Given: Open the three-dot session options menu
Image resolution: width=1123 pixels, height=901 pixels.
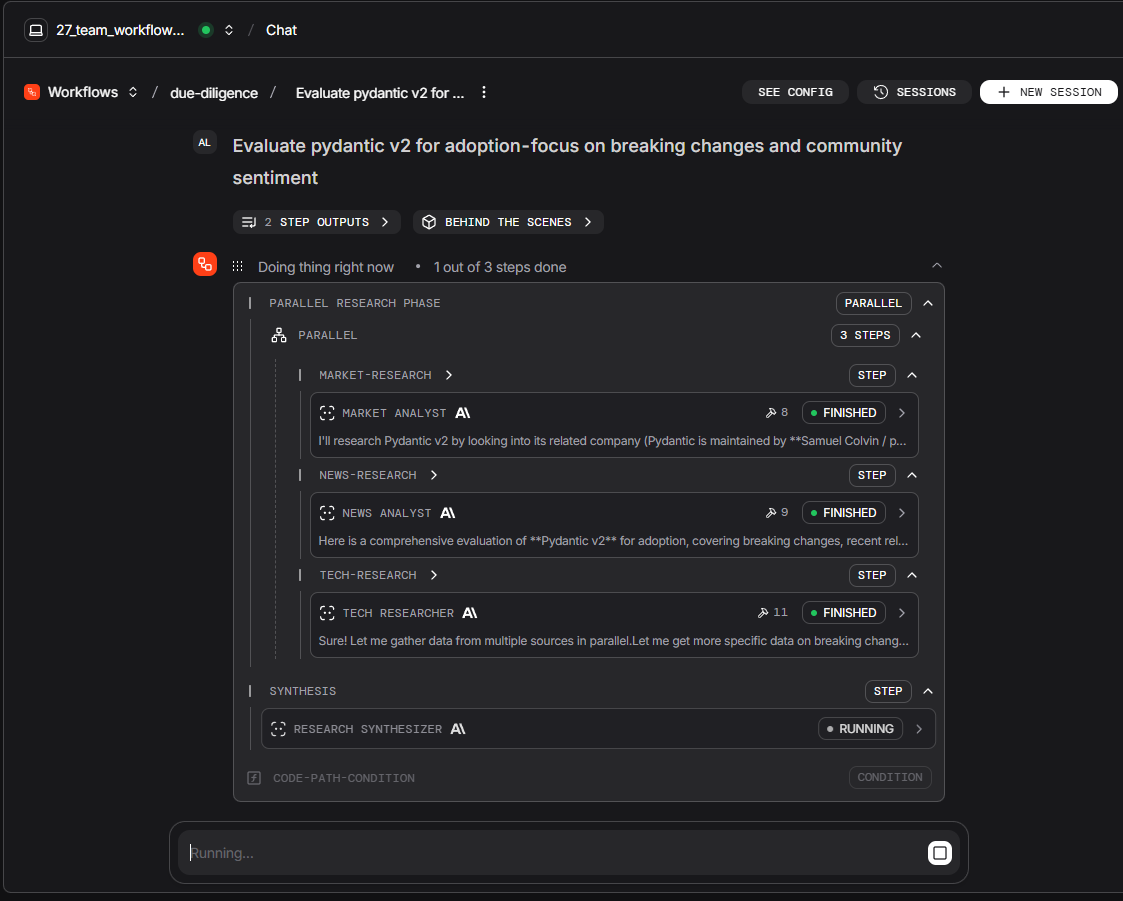Looking at the screenshot, I should (x=484, y=92).
